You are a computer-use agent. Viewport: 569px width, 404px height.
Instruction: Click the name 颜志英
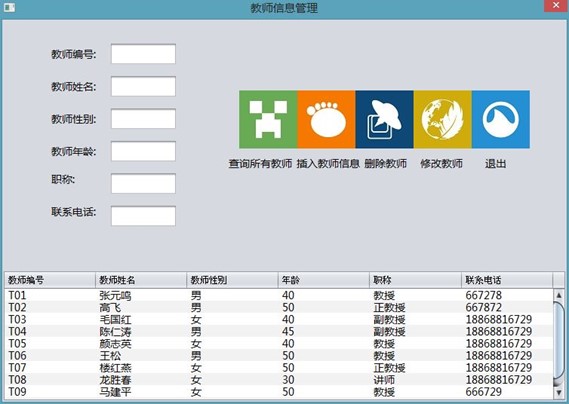(115, 343)
